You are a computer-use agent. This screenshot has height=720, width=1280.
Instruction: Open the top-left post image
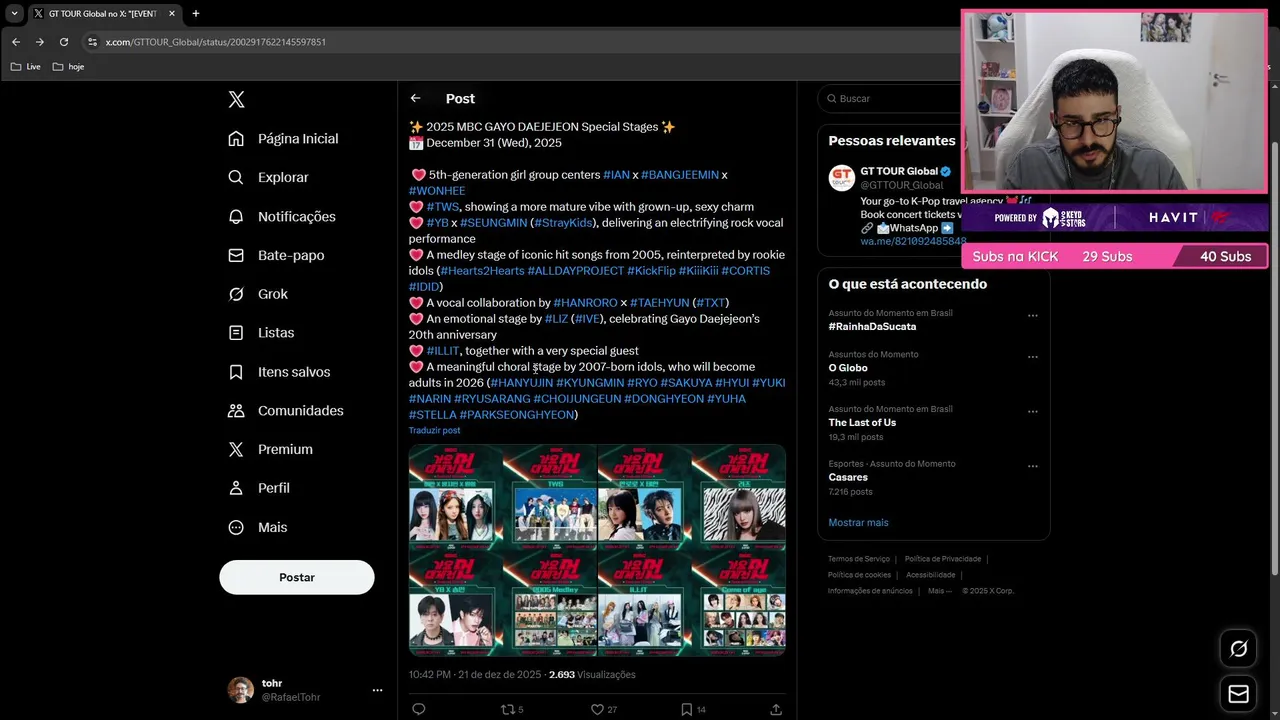(455, 496)
